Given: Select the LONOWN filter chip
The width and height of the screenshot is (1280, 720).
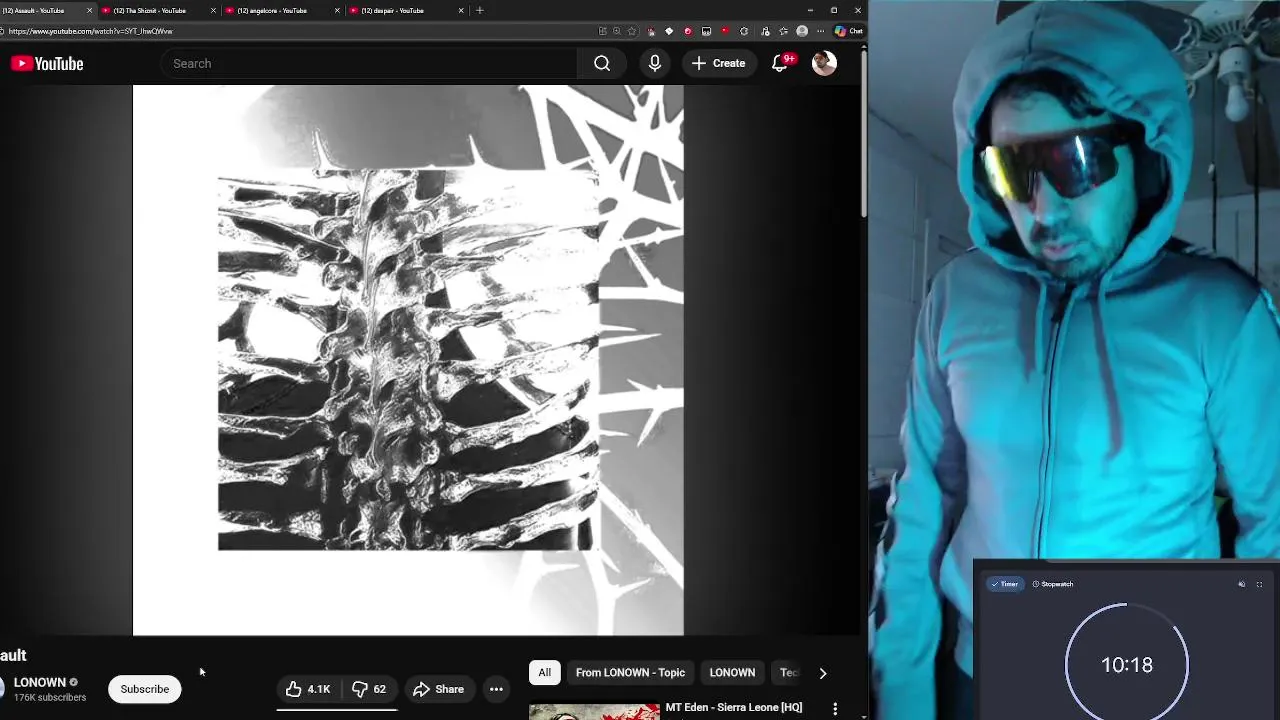Looking at the screenshot, I should pyautogui.click(x=732, y=673).
